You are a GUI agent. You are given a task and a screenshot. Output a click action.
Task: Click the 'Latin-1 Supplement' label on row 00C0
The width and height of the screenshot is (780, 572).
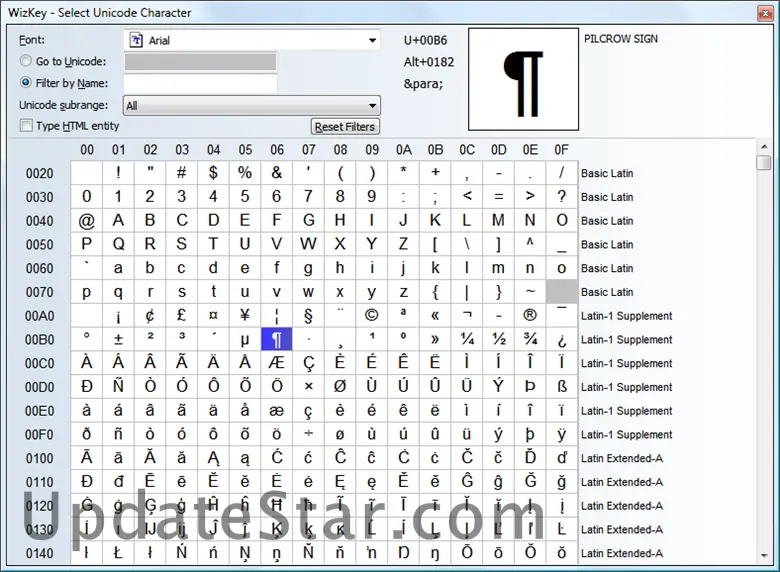click(626, 363)
